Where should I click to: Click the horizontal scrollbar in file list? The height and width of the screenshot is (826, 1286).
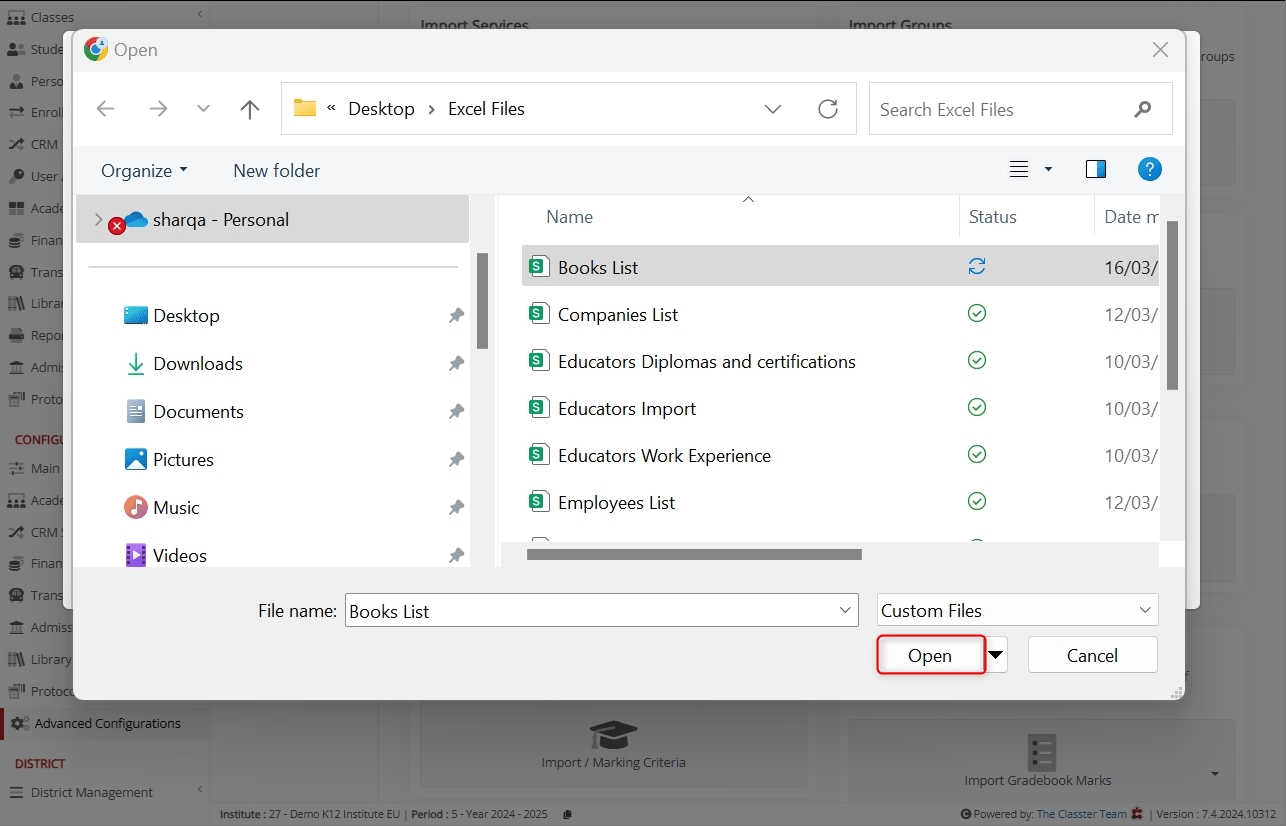pyautogui.click(x=694, y=554)
